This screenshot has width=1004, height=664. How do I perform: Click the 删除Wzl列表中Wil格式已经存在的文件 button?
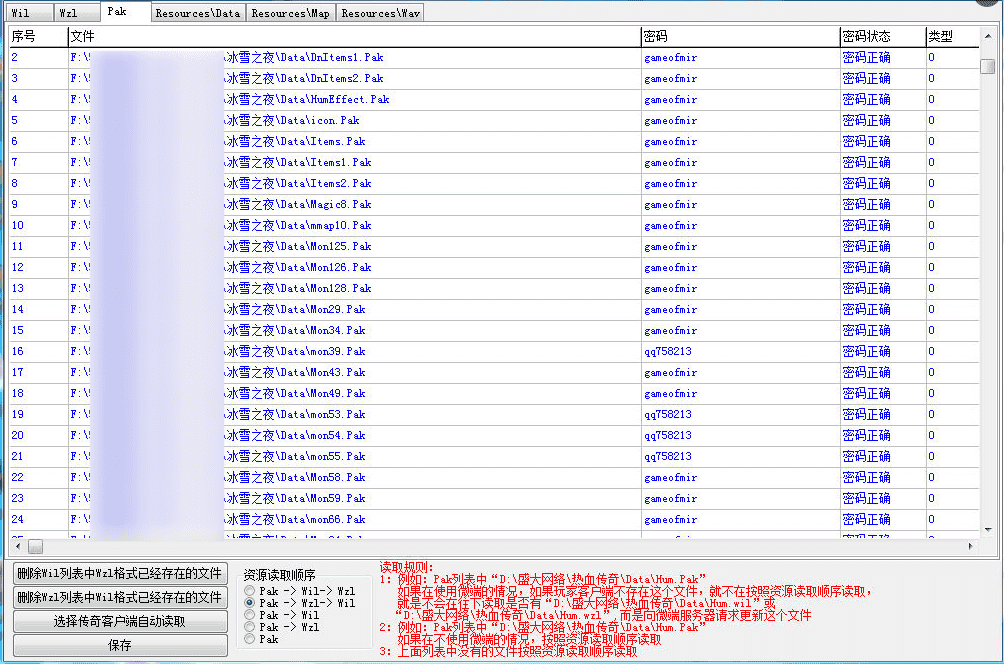click(120, 598)
